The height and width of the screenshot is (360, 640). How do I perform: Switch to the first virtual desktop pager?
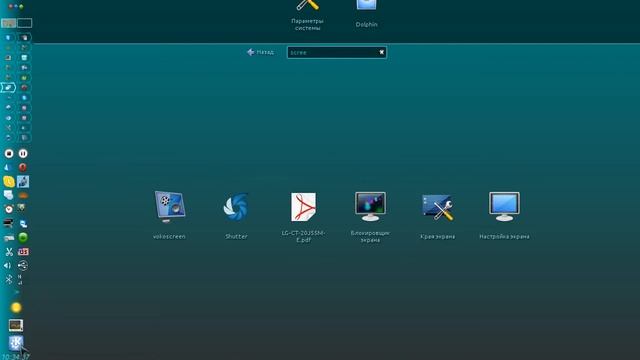(x=9, y=23)
